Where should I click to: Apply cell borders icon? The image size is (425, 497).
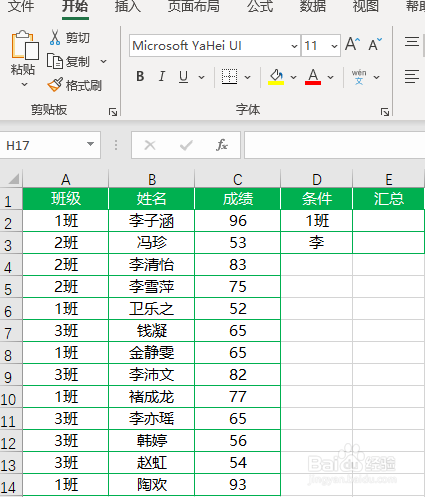(230, 77)
